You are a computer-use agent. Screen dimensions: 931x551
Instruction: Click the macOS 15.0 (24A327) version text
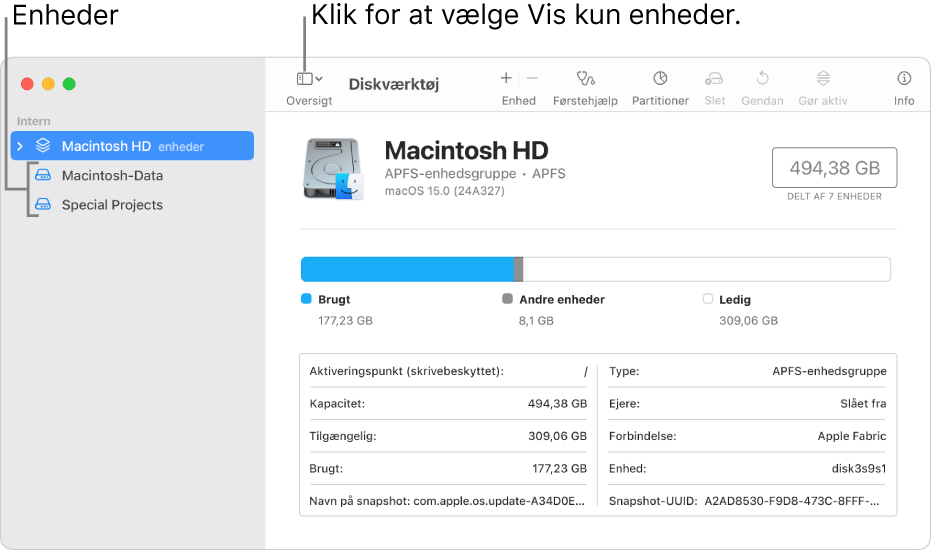click(445, 191)
